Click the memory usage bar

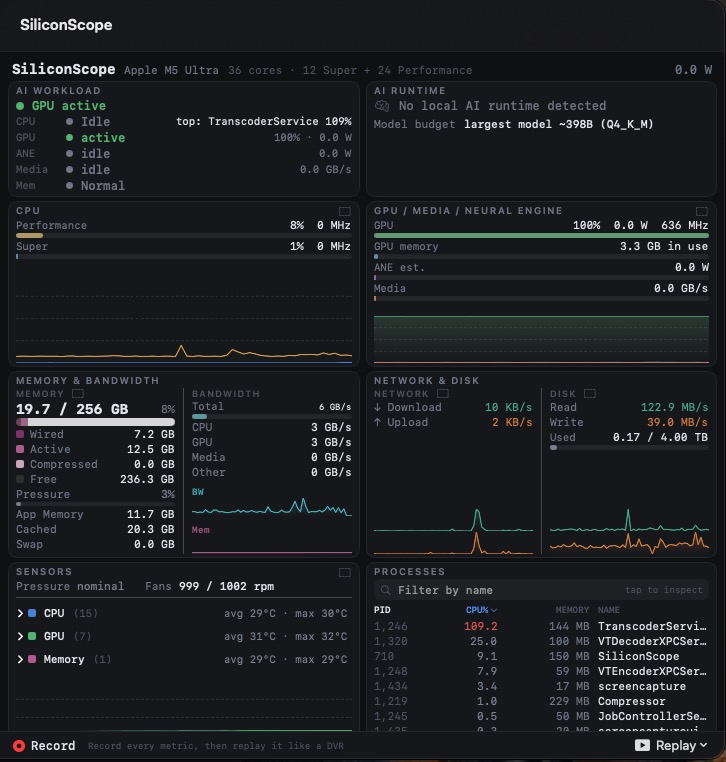point(95,422)
